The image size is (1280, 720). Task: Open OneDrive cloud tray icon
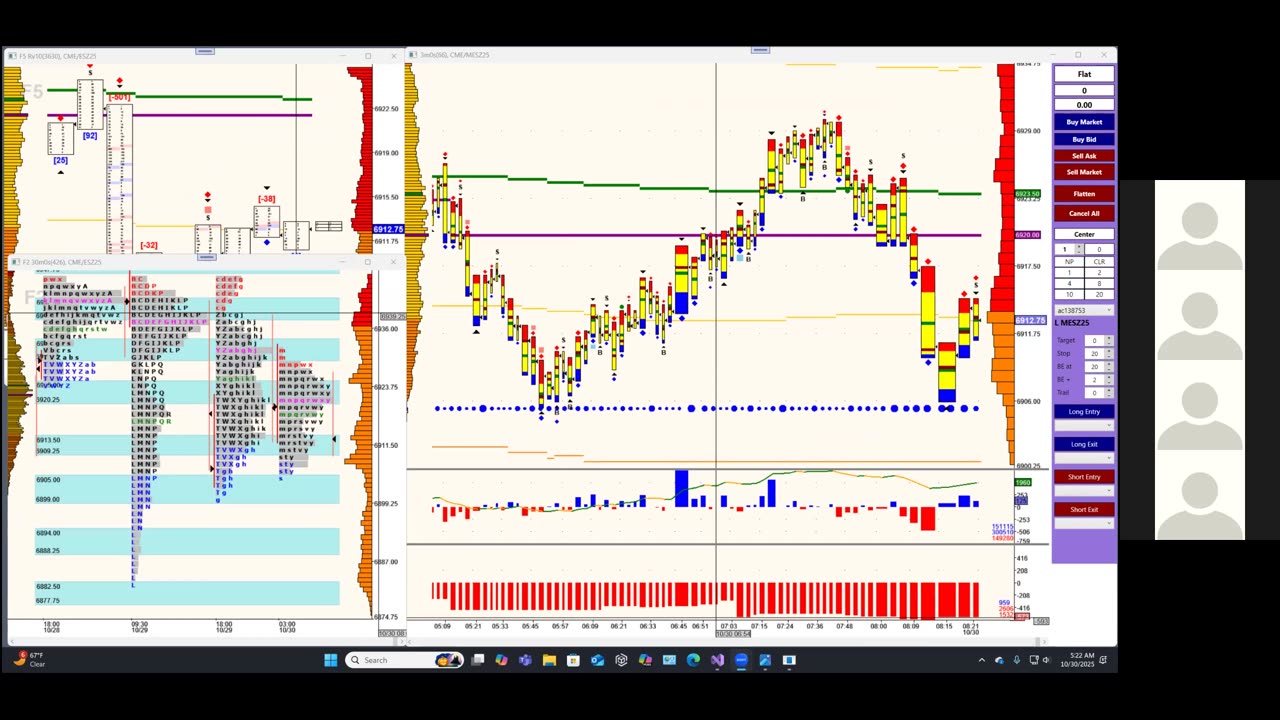(999, 660)
